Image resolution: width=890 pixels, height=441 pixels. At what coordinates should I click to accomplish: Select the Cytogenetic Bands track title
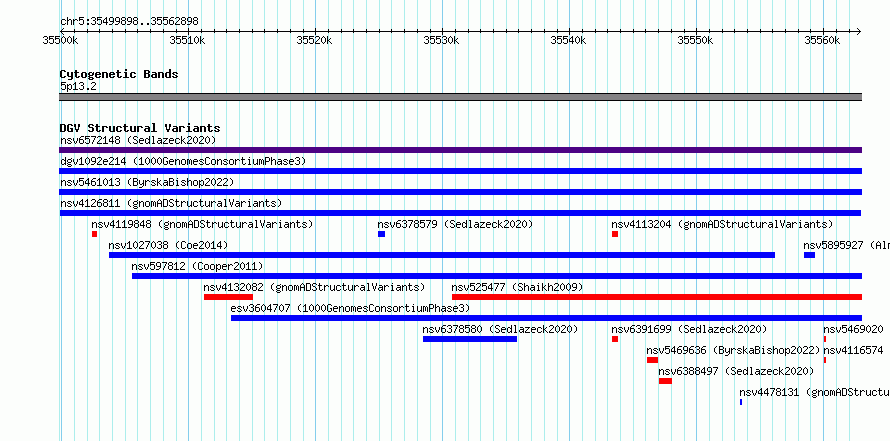click(119, 74)
